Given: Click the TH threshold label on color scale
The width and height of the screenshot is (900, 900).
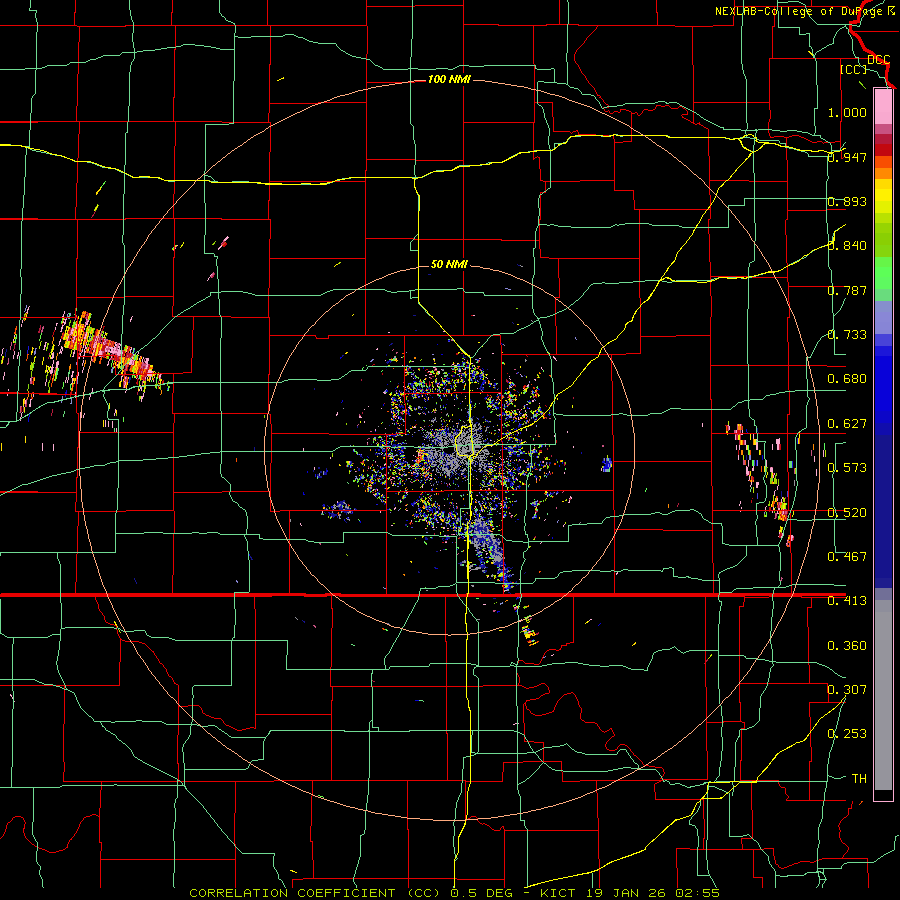Looking at the screenshot, I should 859,778.
